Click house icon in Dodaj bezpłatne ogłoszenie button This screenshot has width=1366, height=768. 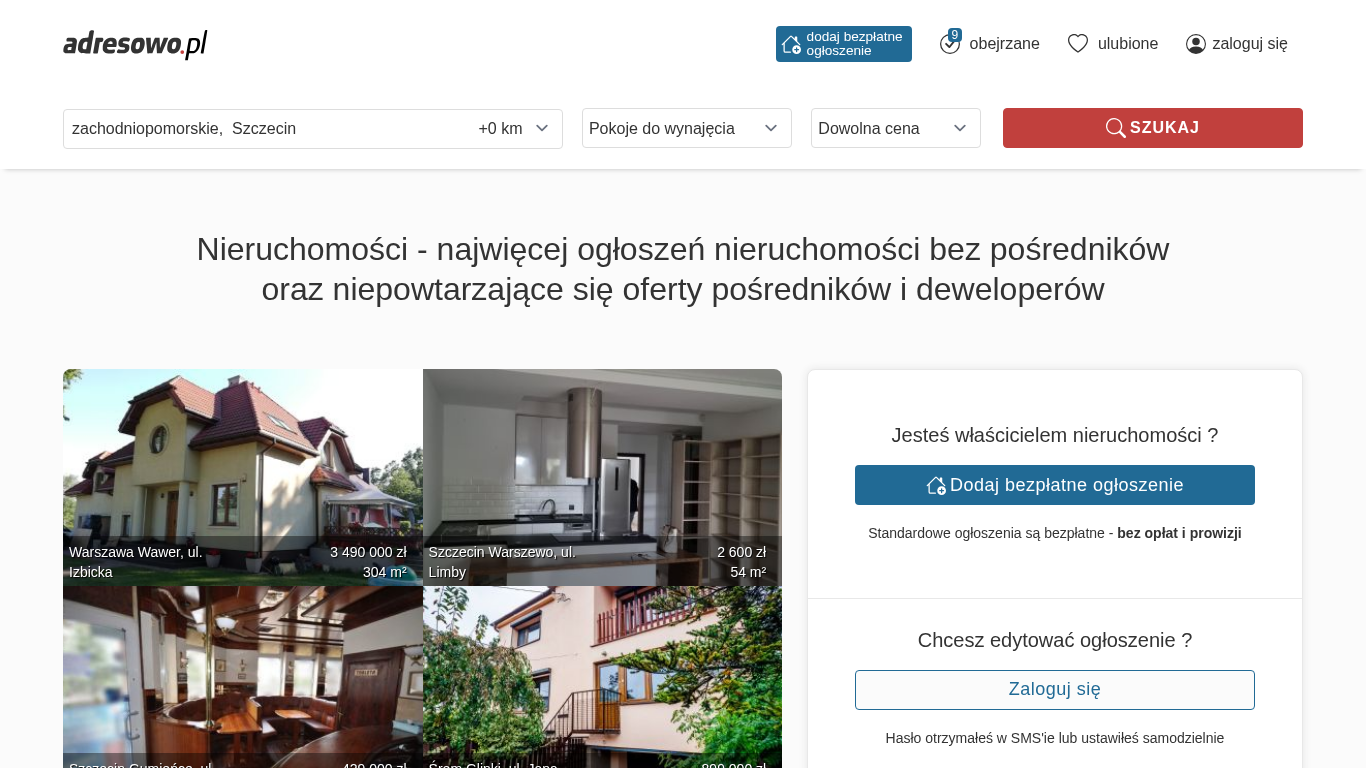click(936, 485)
